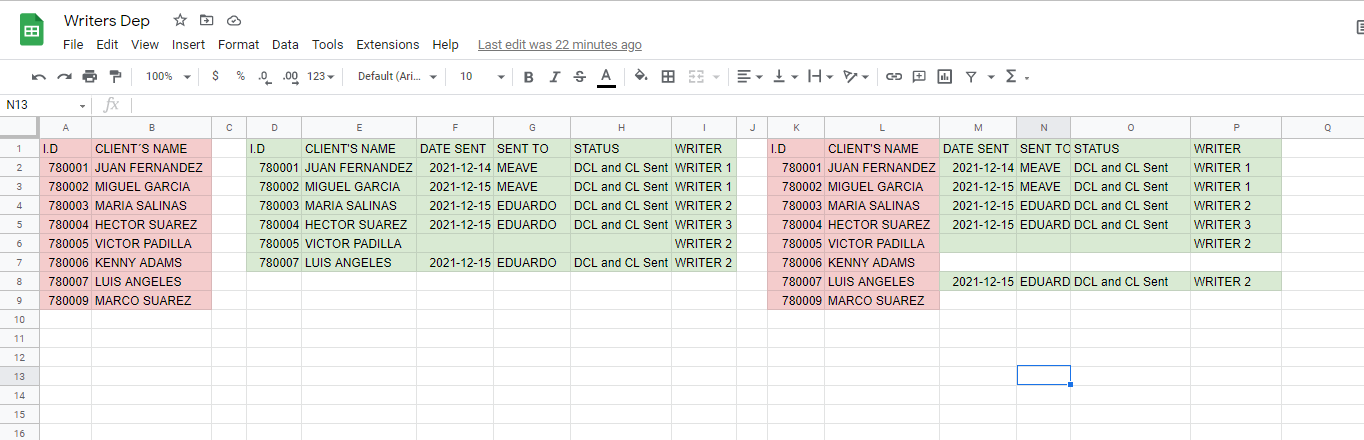Screen dimensions: 1364x440
Task: Open the View menu
Action: (x=145, y=45)
